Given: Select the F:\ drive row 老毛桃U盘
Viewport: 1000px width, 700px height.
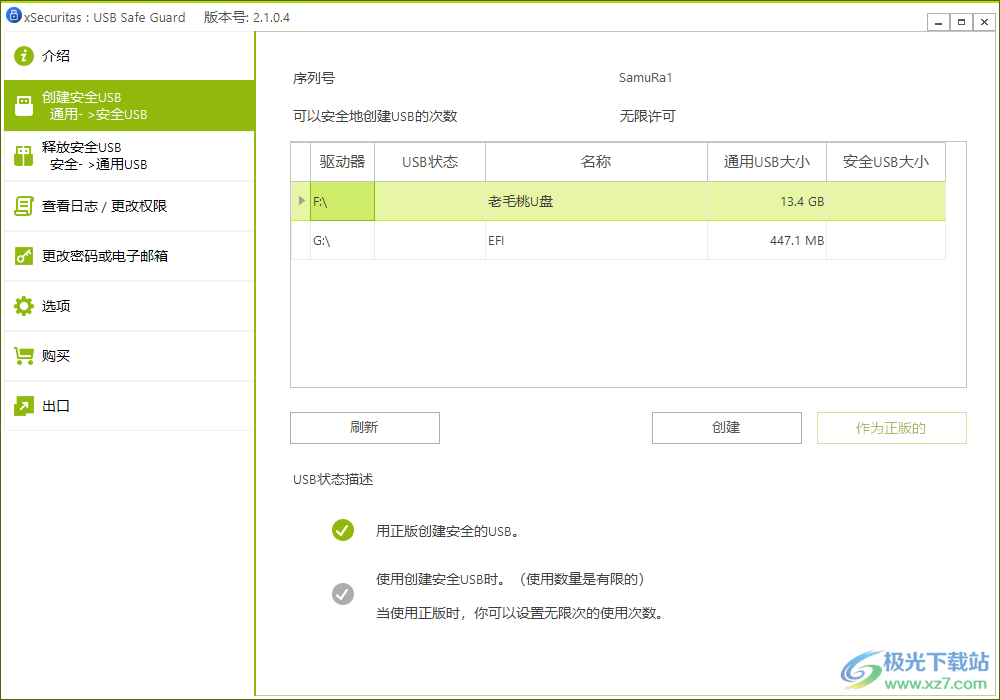Looking at the screenshot, I should (x=595, y=201).
